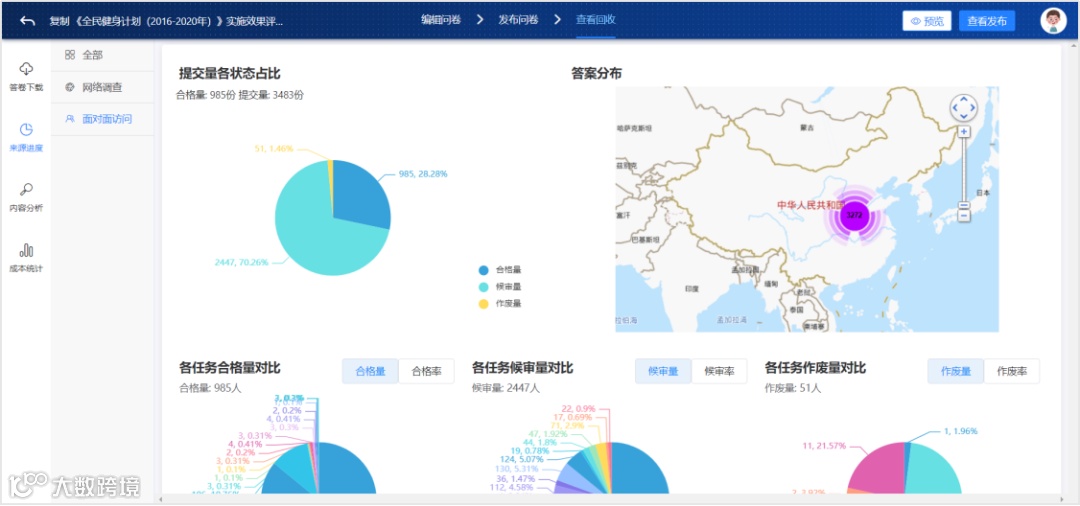Click the purple 3272 cluster marker on map
The image size is (1080, 506).
(854, 215)
